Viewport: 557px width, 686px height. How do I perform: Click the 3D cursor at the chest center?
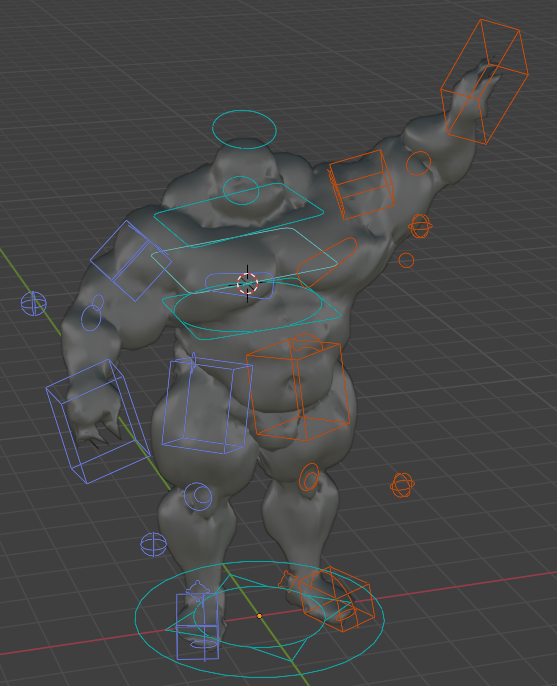[x=248, y=284]
